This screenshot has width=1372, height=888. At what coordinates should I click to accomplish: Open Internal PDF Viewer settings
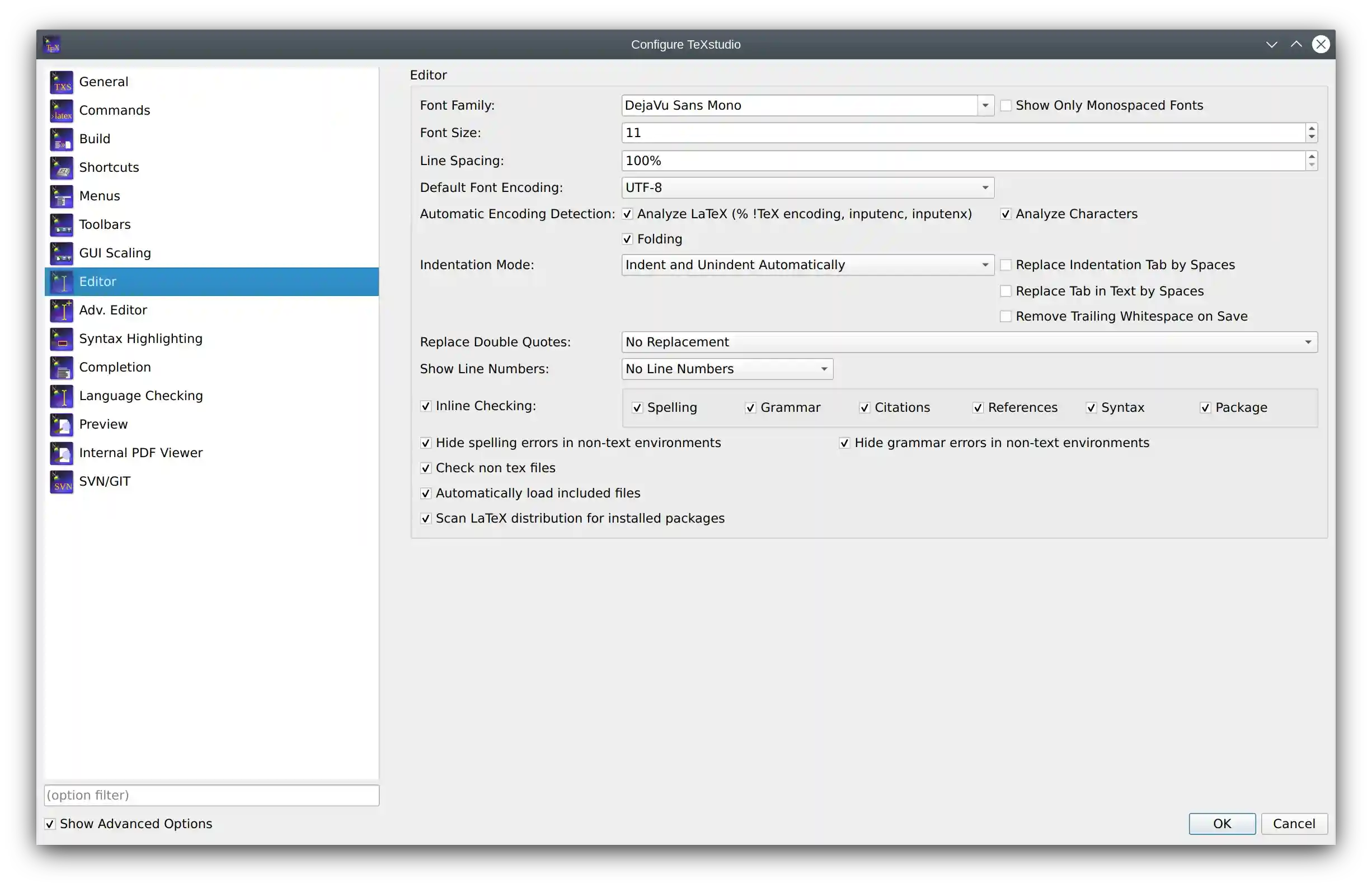[212, 453]
